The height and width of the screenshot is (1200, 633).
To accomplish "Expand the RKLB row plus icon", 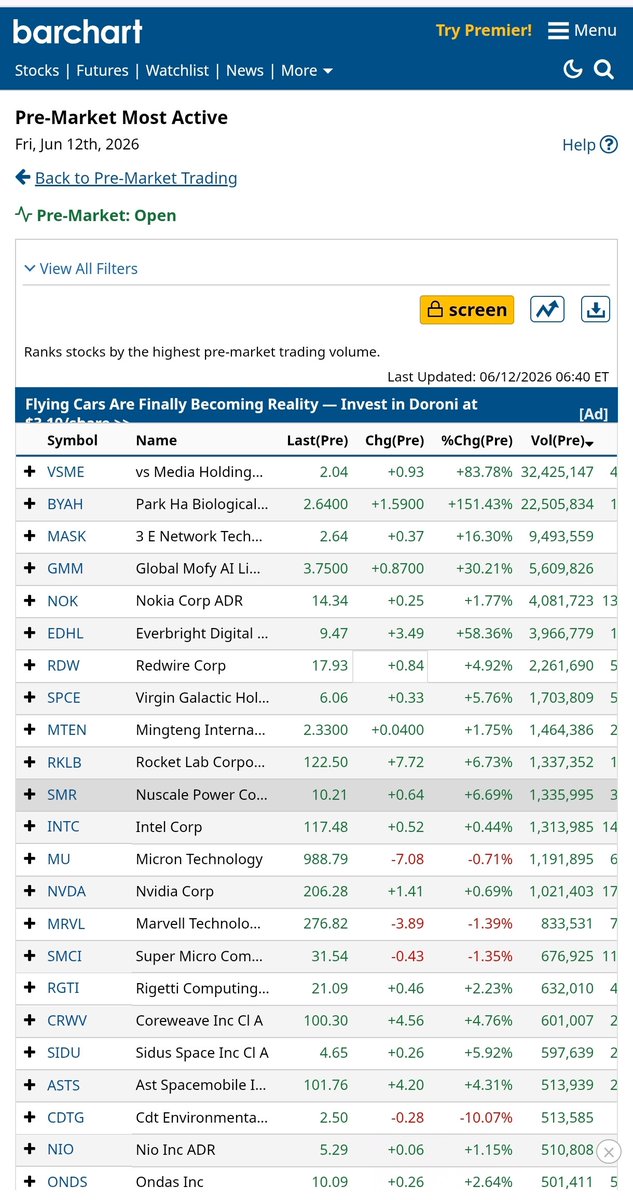I will 30,762.
